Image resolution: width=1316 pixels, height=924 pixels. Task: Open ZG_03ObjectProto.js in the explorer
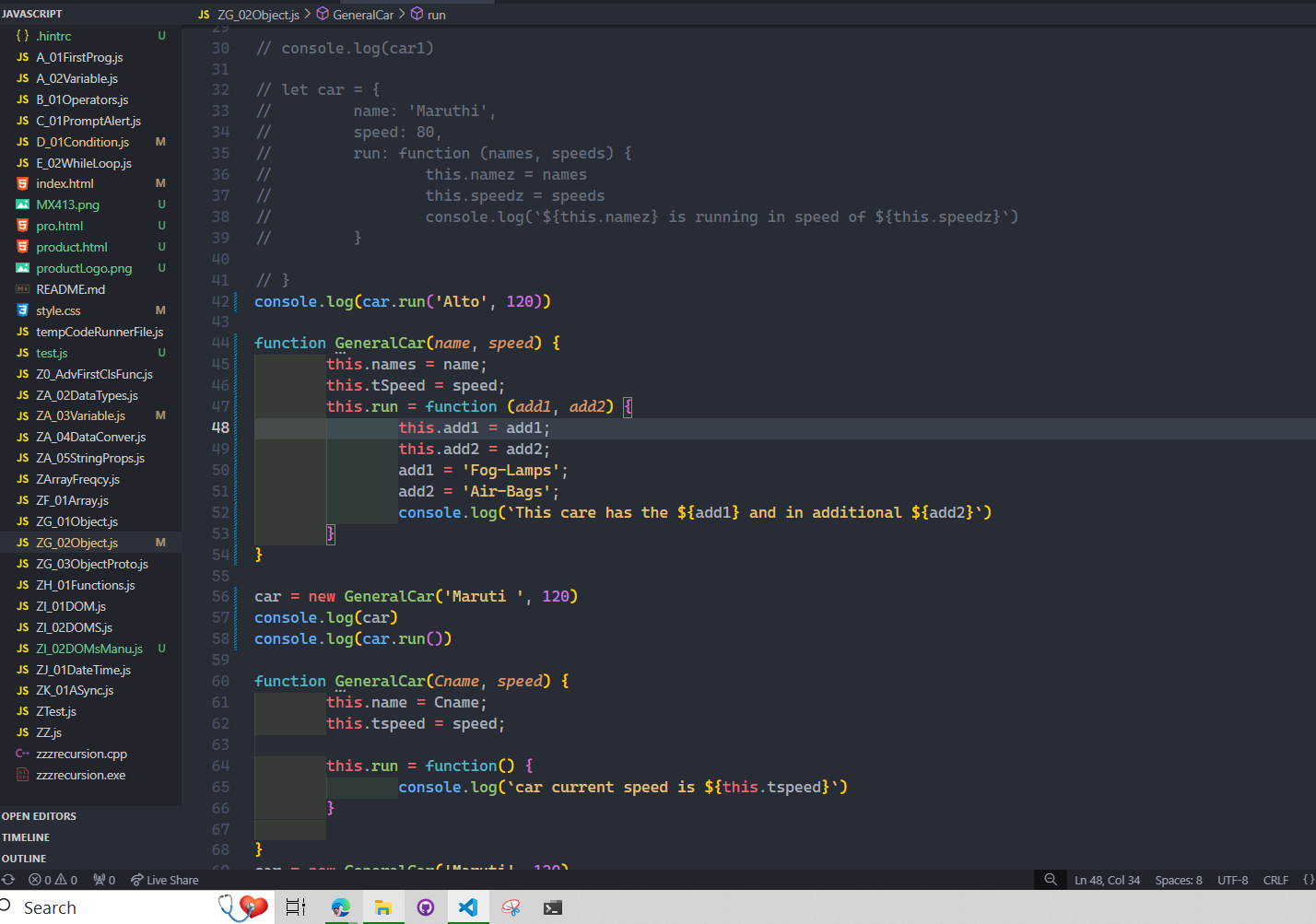point(91,564)
